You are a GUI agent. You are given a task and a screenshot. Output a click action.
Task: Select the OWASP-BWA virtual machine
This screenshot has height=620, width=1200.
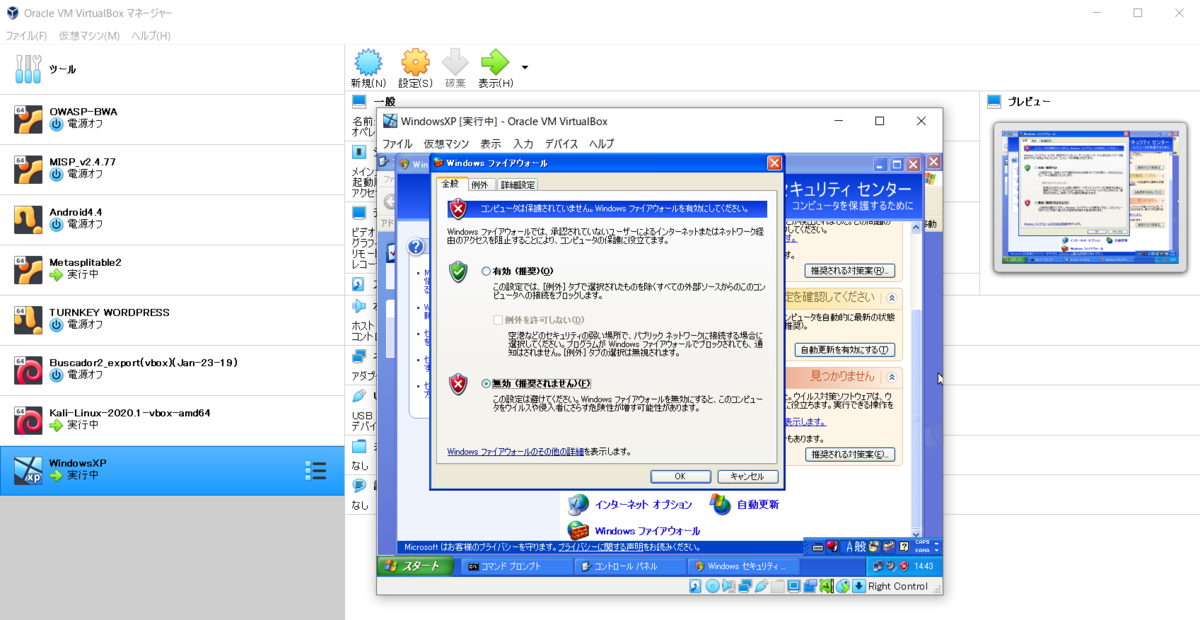click(172, 119)
